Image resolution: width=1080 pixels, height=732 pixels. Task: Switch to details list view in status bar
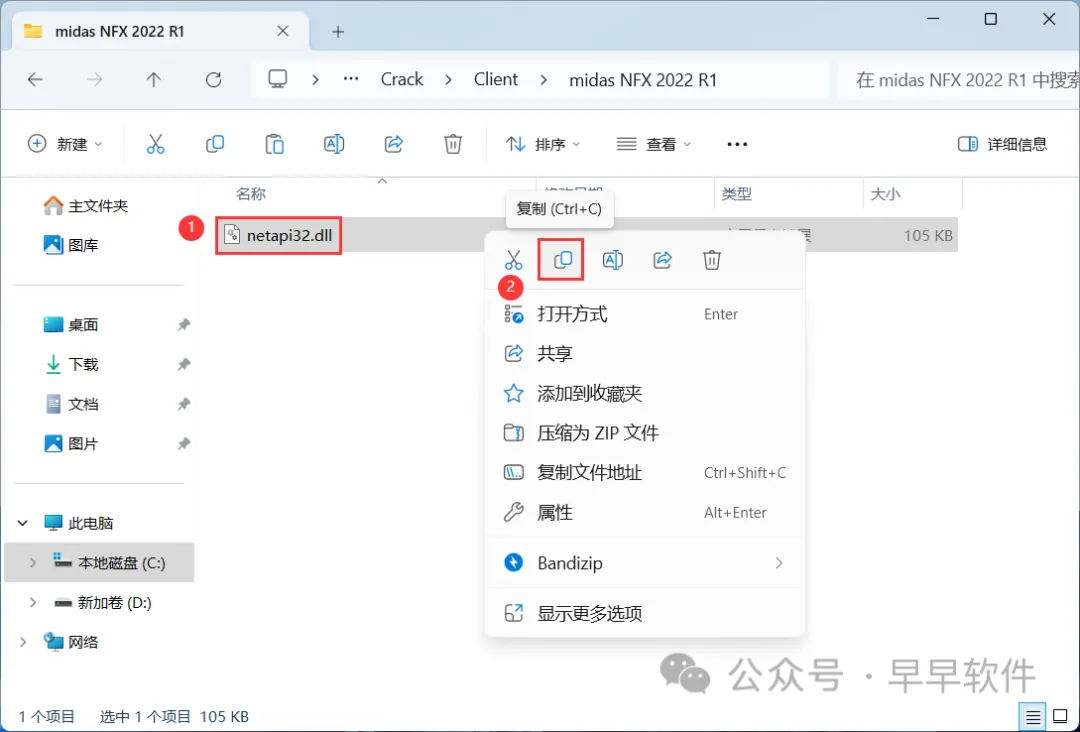[x=1033, y=717]
